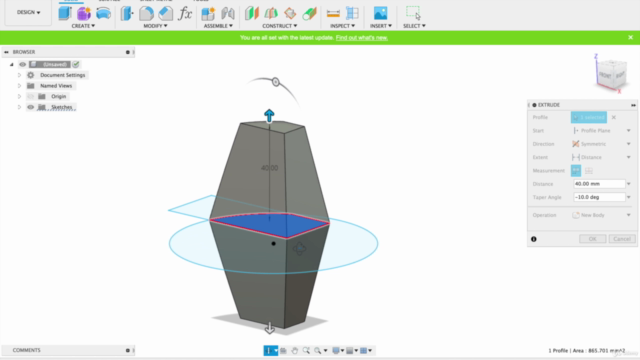Image resolution: width=640 pixels, height=360 pixels.
Task: Click the Look At icon
Action: coord(283,350)
